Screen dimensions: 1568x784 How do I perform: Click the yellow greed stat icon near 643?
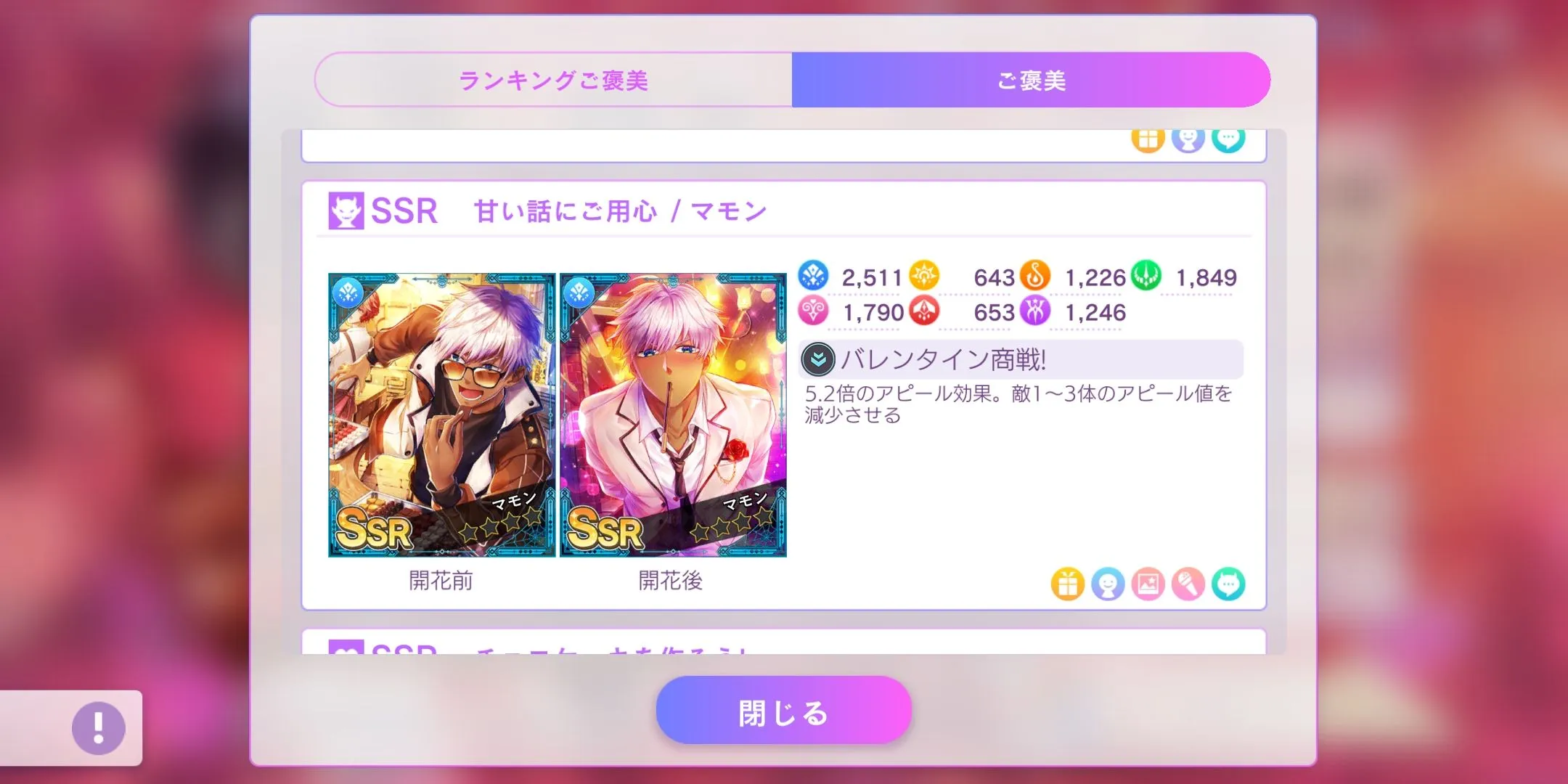tap(924, 276)
